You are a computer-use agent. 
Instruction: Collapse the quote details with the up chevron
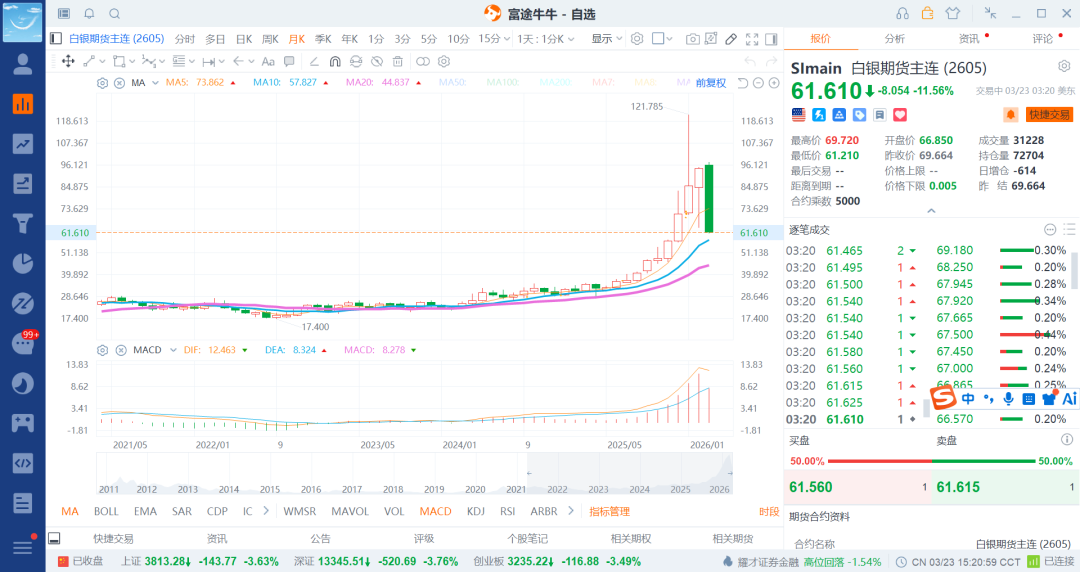tap(931, 211)
